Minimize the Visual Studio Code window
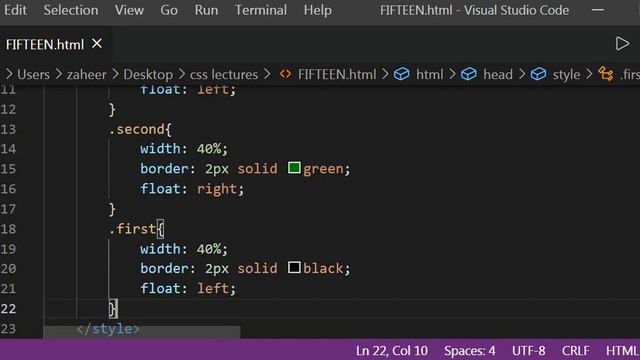 coord(598,10)
